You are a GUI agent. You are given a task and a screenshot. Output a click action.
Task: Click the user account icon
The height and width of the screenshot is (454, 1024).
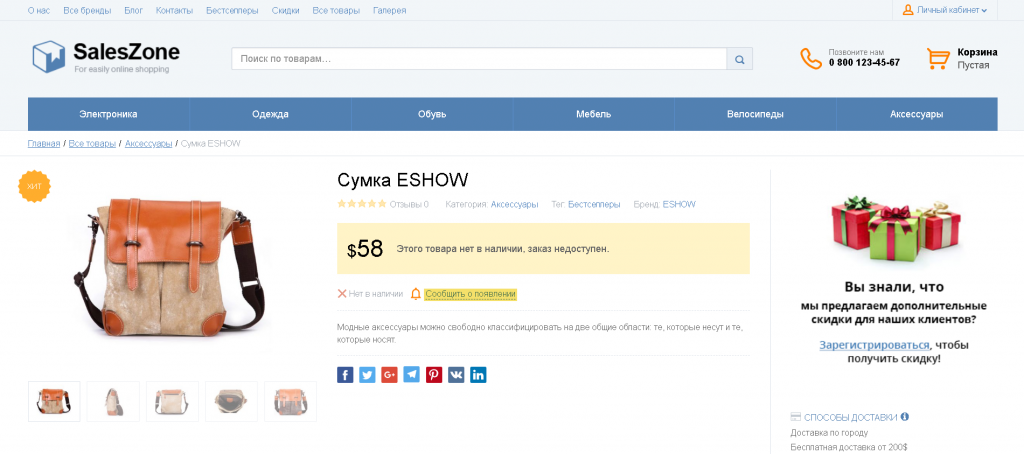click(x=908, y=10)
